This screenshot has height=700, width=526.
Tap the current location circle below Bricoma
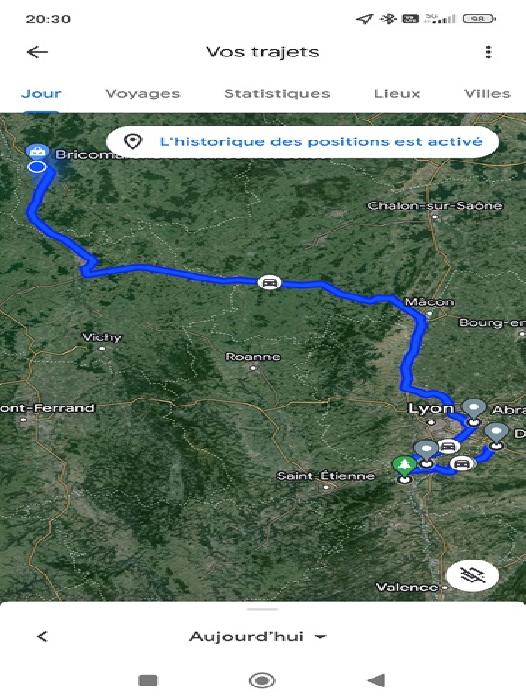(x=37, y=167)
